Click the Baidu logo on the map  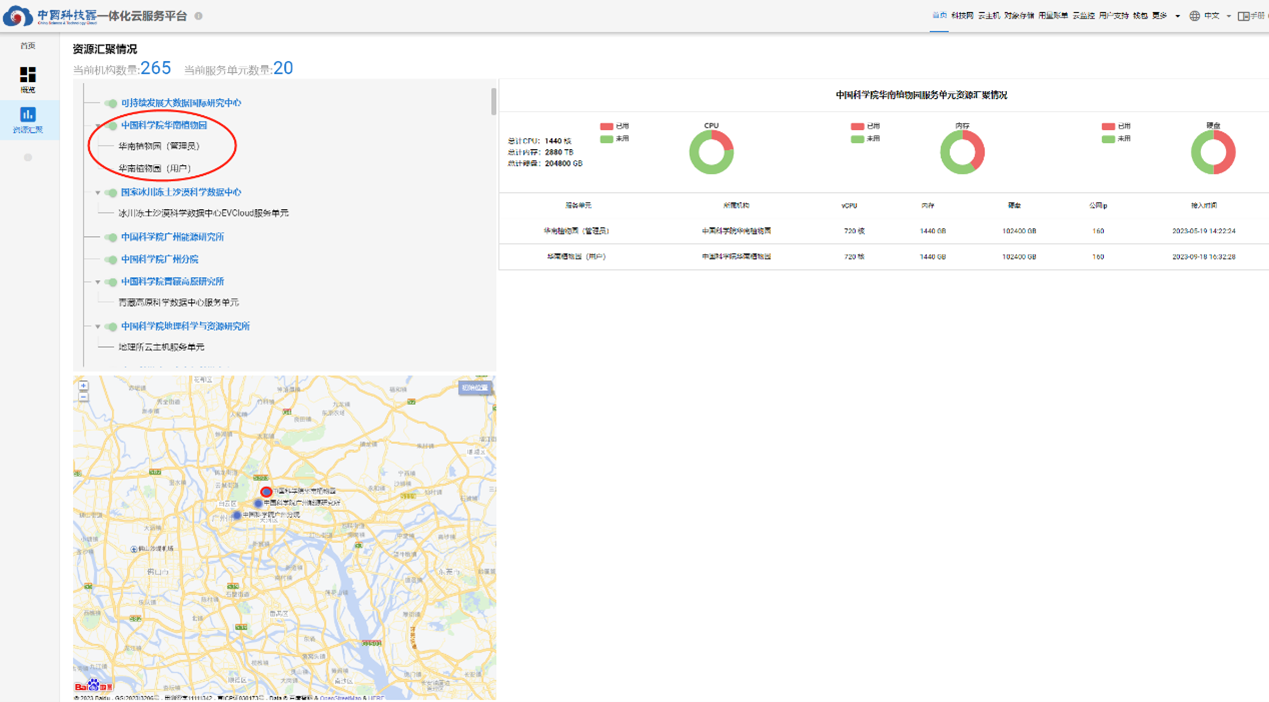(x=93, y=686)
